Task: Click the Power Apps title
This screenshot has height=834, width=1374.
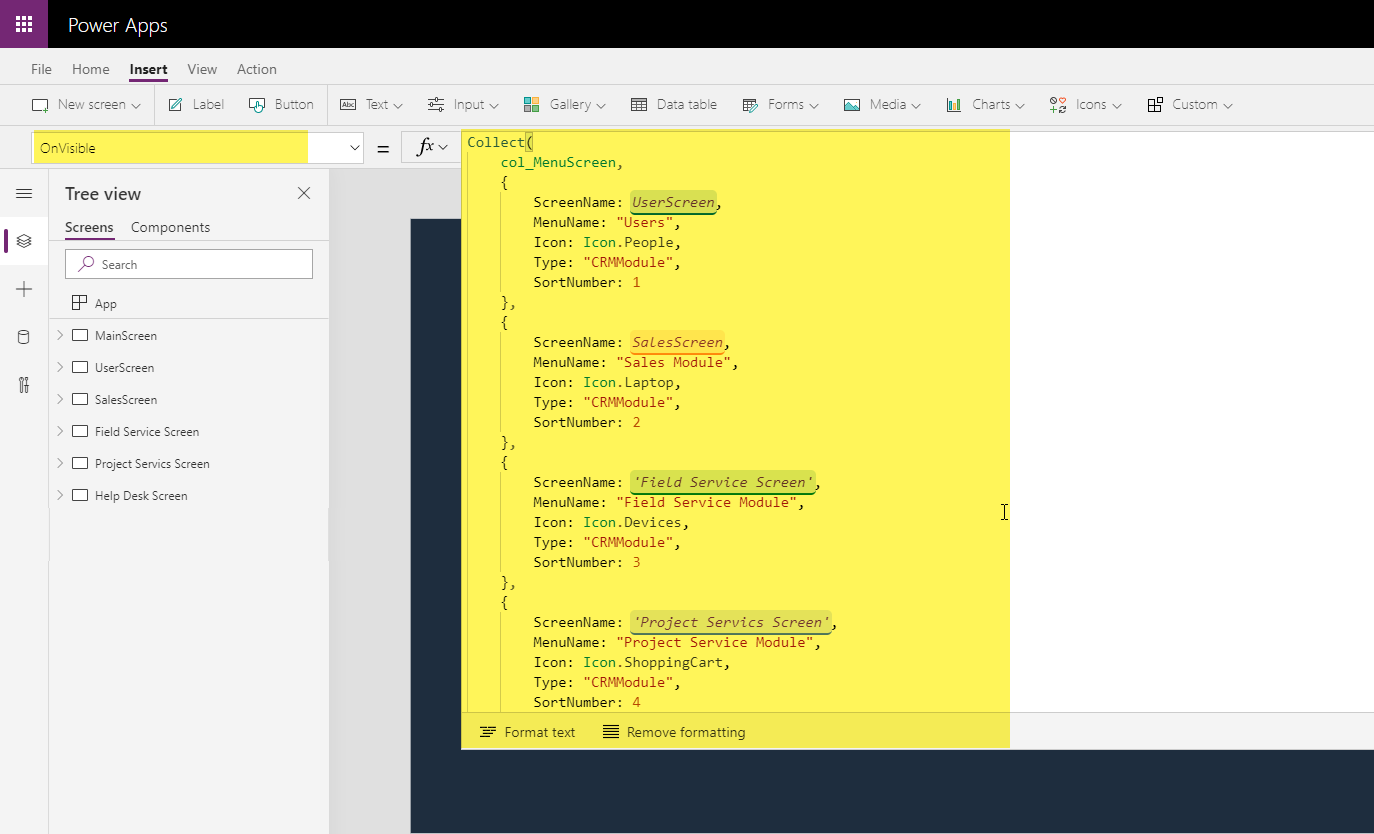Action: (x=118, y=25)
